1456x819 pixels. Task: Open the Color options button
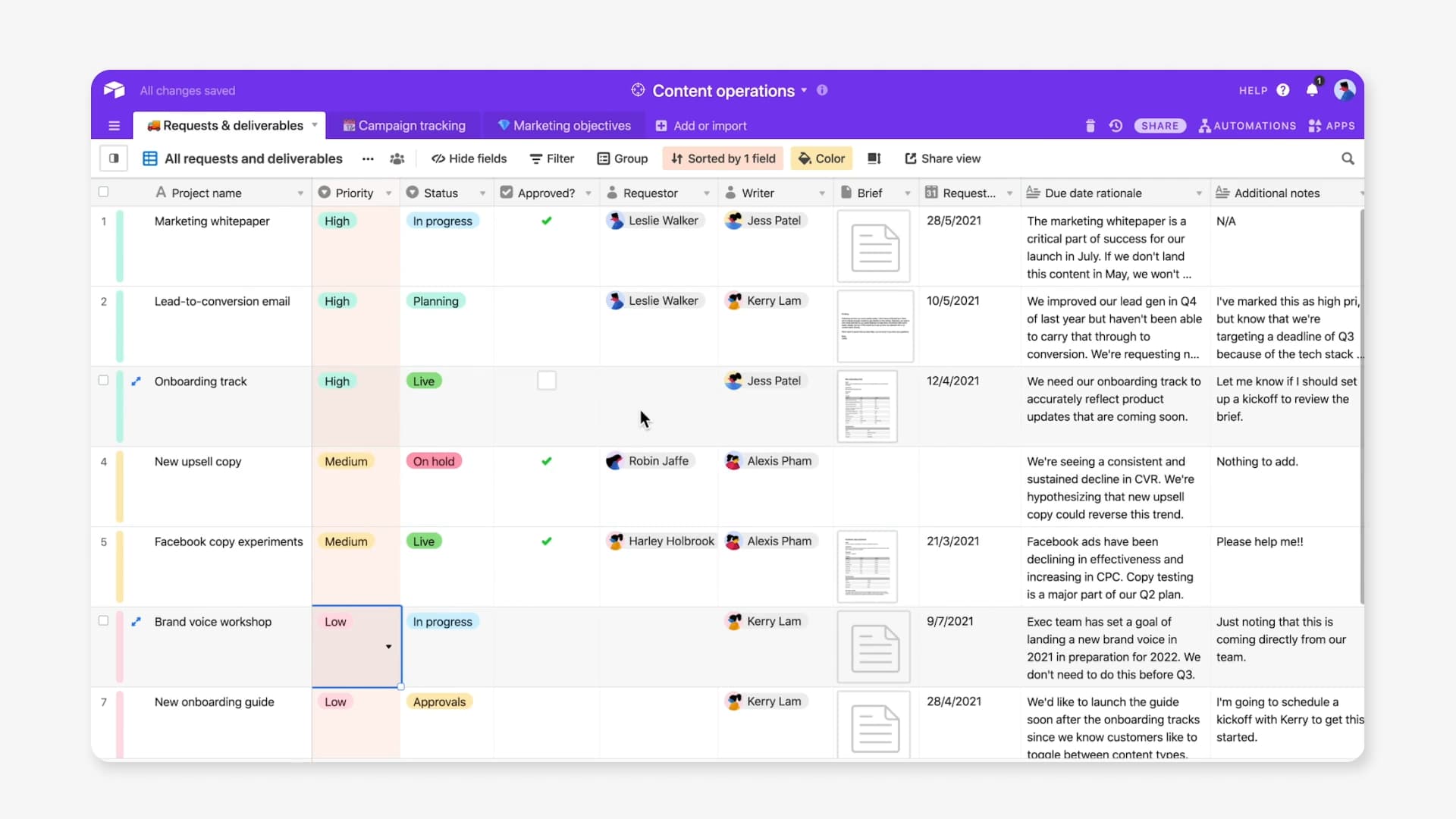[821, 158]
